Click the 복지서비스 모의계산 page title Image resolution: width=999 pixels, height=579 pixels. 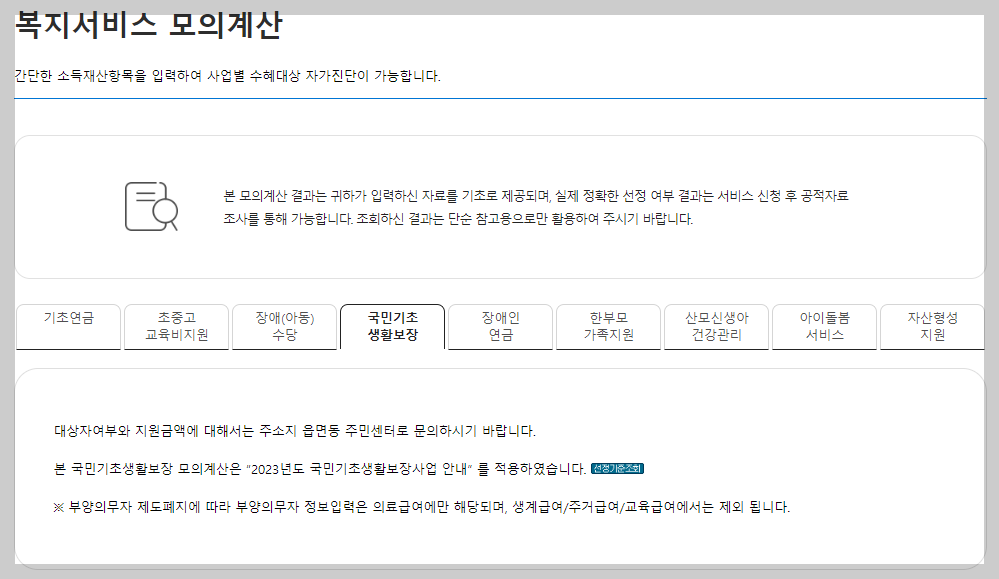tap(150, 23)
